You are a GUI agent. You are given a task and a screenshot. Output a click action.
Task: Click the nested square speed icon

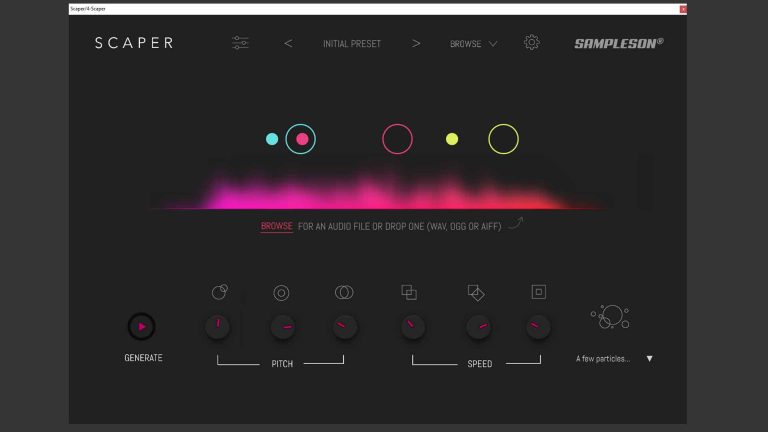[539, 292]
